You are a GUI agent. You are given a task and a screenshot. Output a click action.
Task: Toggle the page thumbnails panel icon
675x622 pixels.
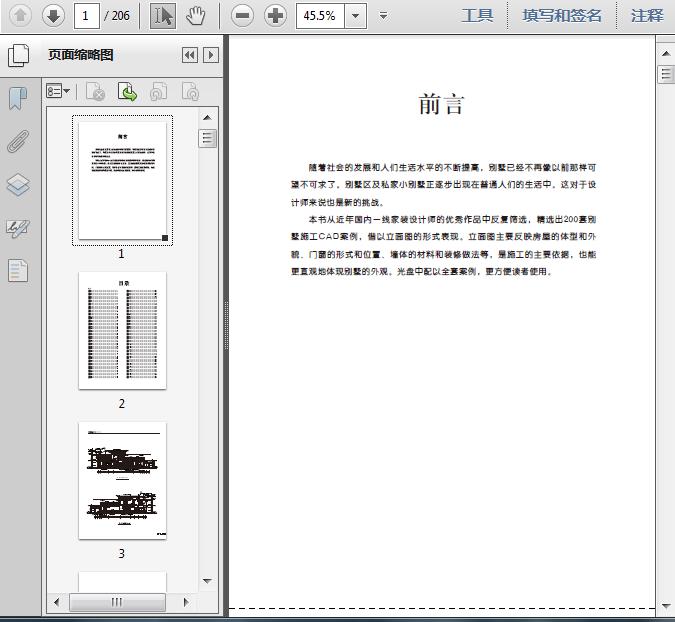click(x=19, y=55)
